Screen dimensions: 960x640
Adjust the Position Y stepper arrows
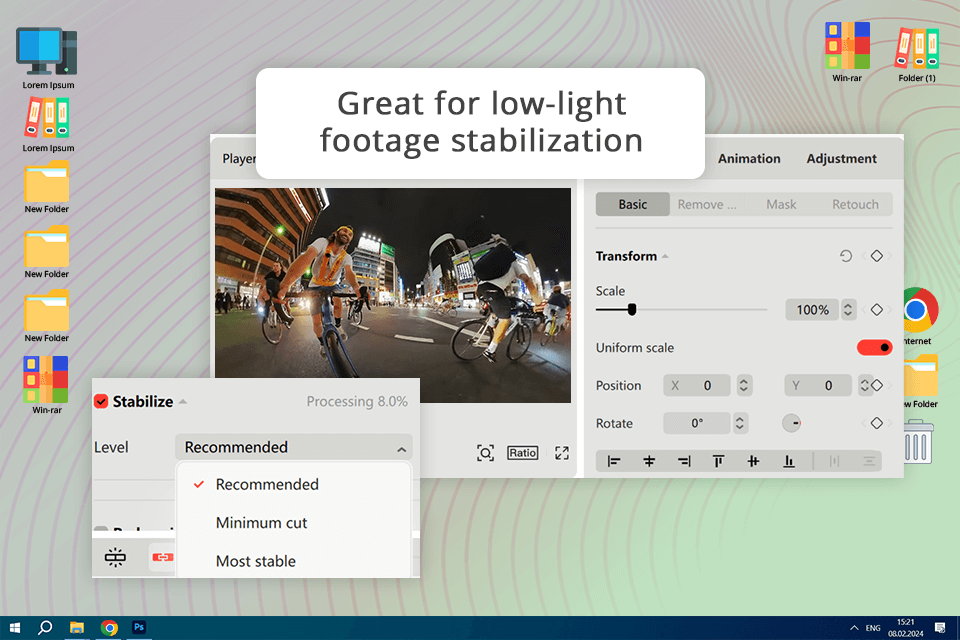coord(864,385)
